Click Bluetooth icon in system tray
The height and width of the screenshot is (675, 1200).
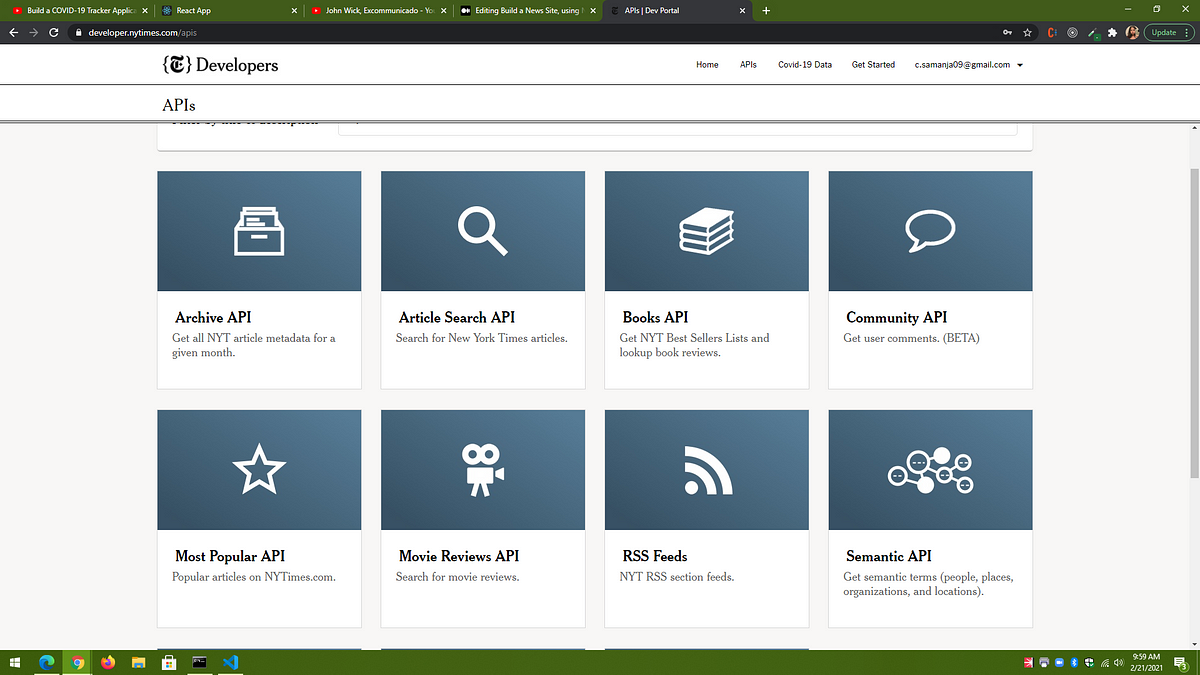coord(1074,662)
